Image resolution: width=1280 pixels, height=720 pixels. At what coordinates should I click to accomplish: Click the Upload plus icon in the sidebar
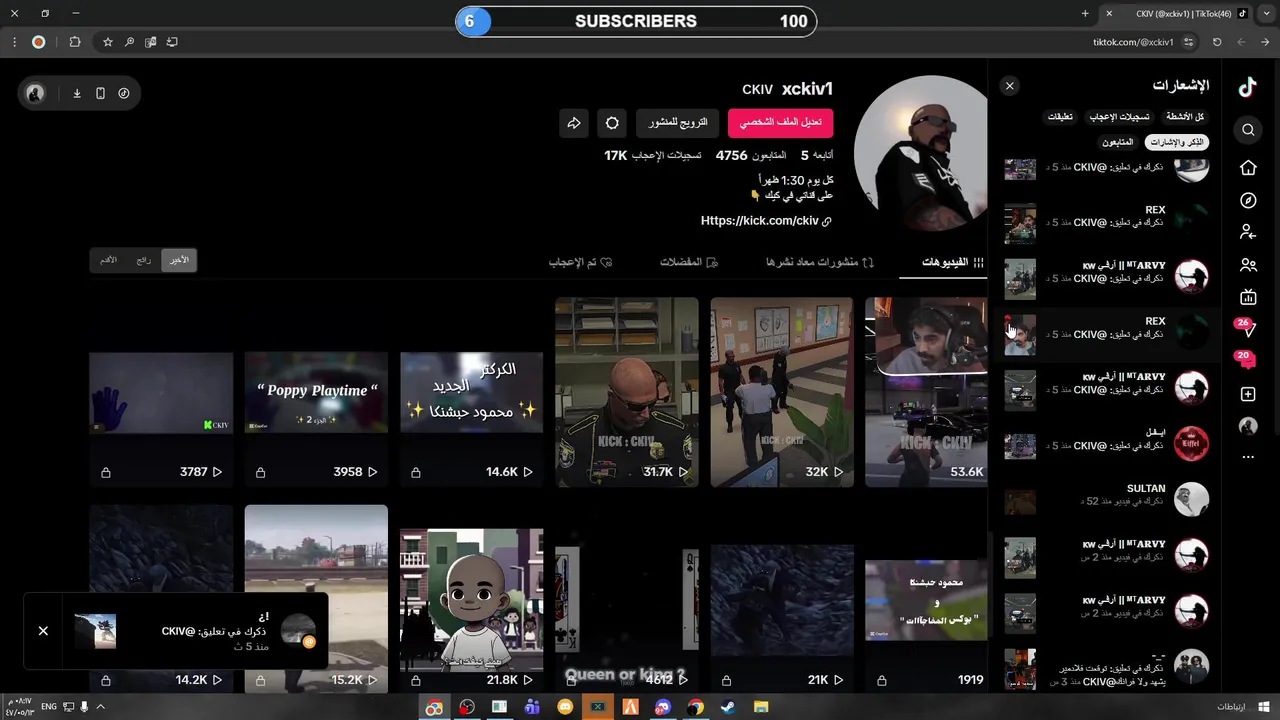[x=1248, y=394]
